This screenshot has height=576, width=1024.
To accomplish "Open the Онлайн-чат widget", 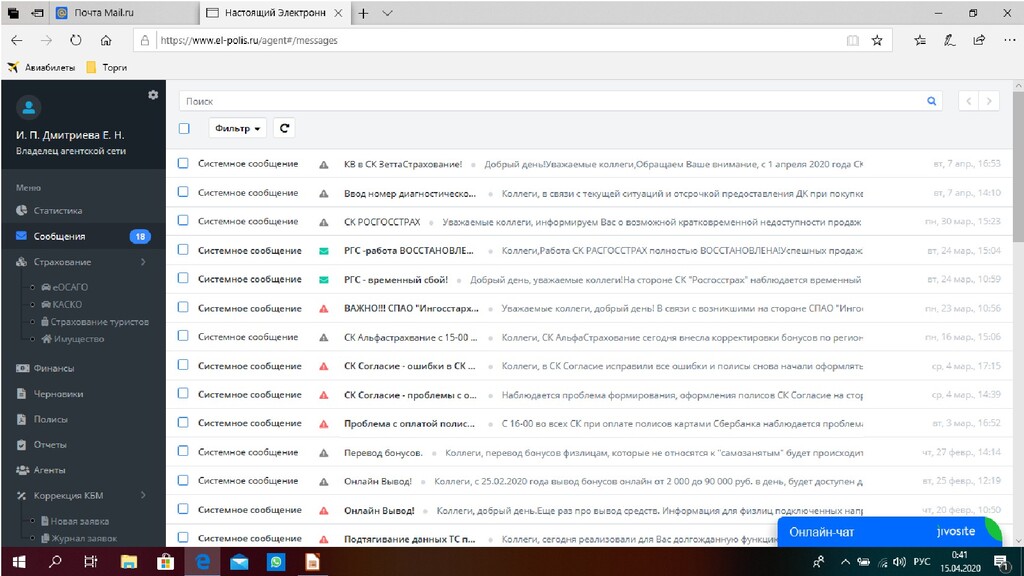I will pyautogui.click(x=889, y=532).
